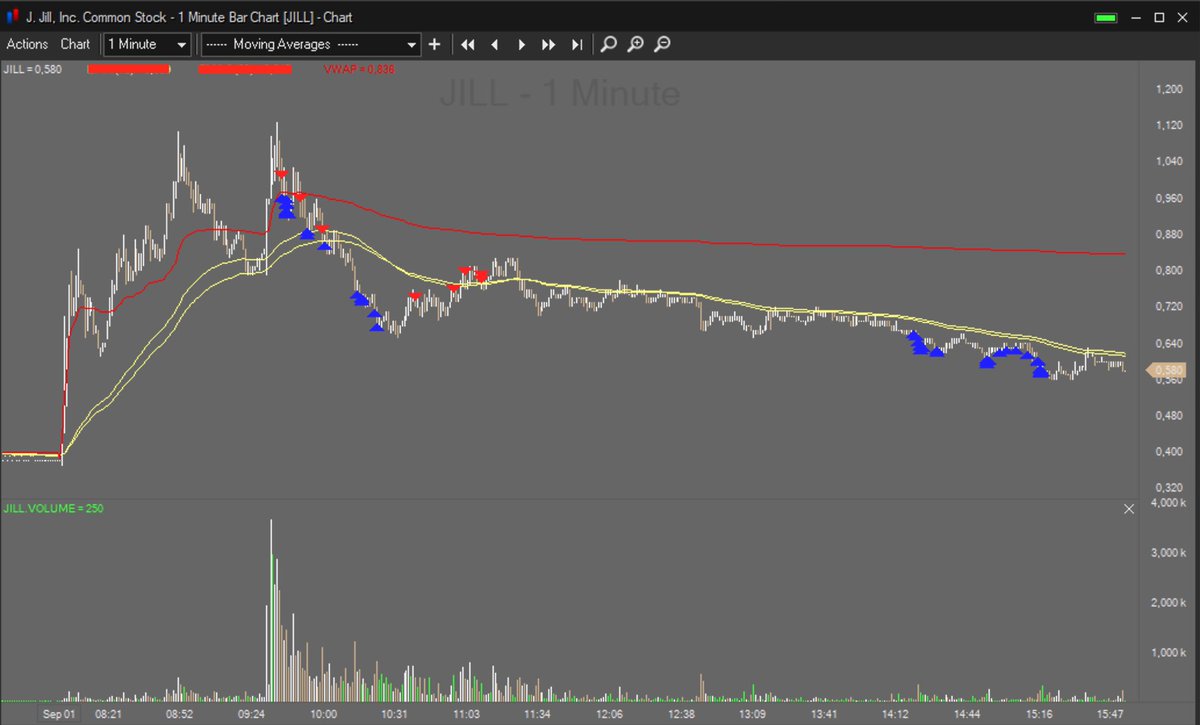Click the 11:34 time axis label
Image resolution: width=1200 pixels, height=725 pixels.
coord(538,715)
